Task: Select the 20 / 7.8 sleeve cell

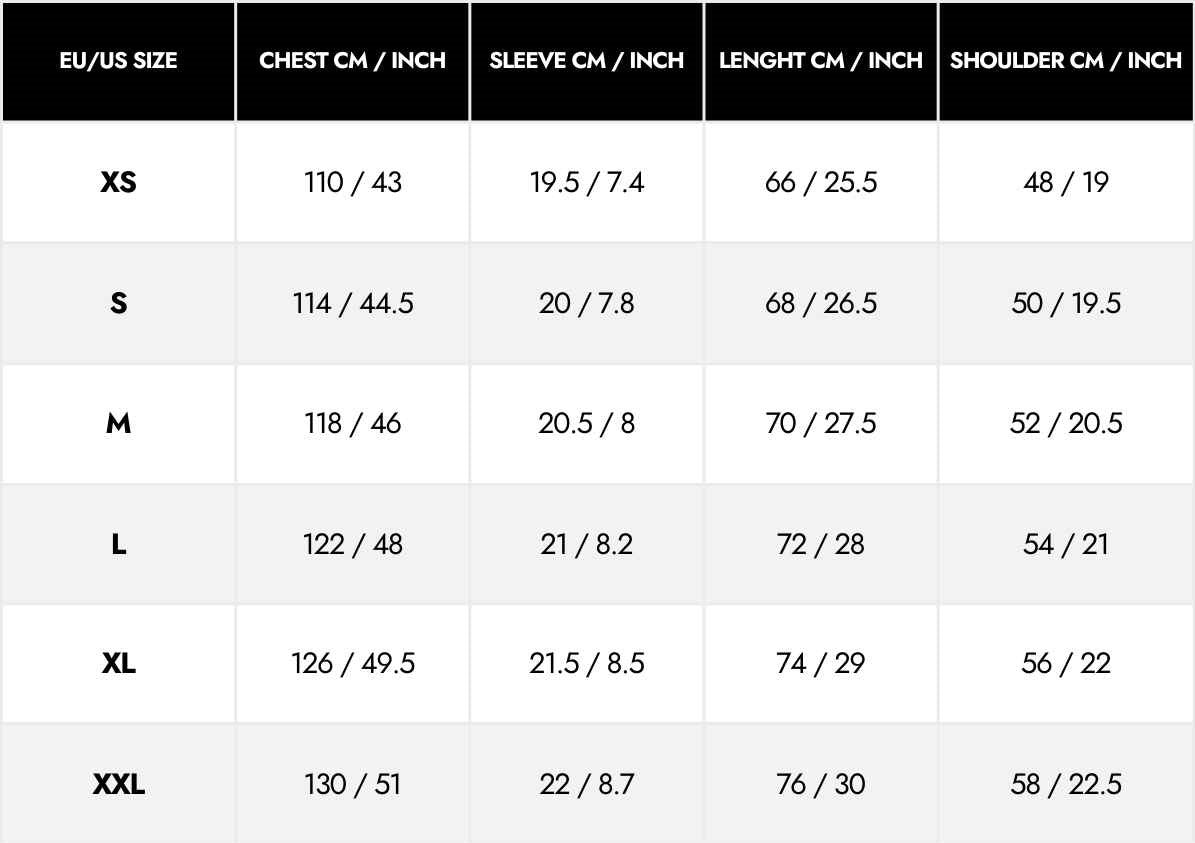Action: click(587, 303)
